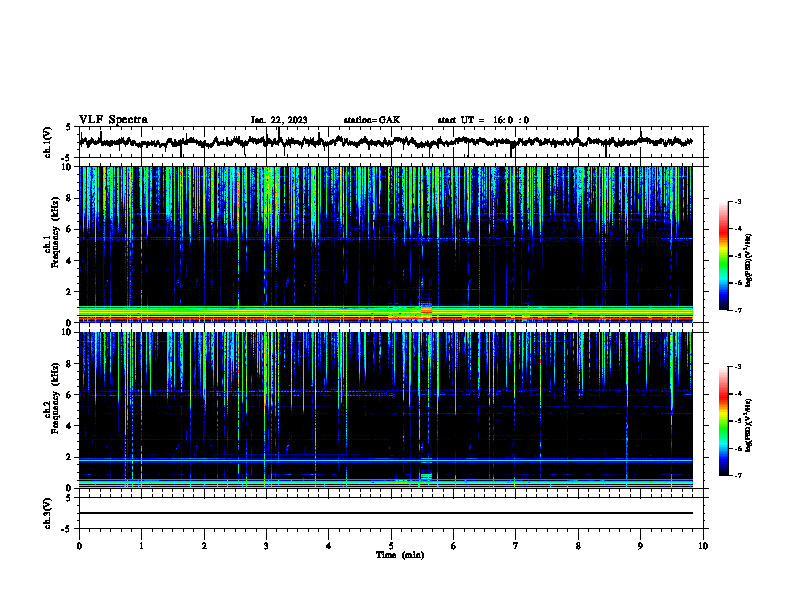Click the ch.1 Frequency (kHz) axis label
792x612 pixels.
click(52, 244)
